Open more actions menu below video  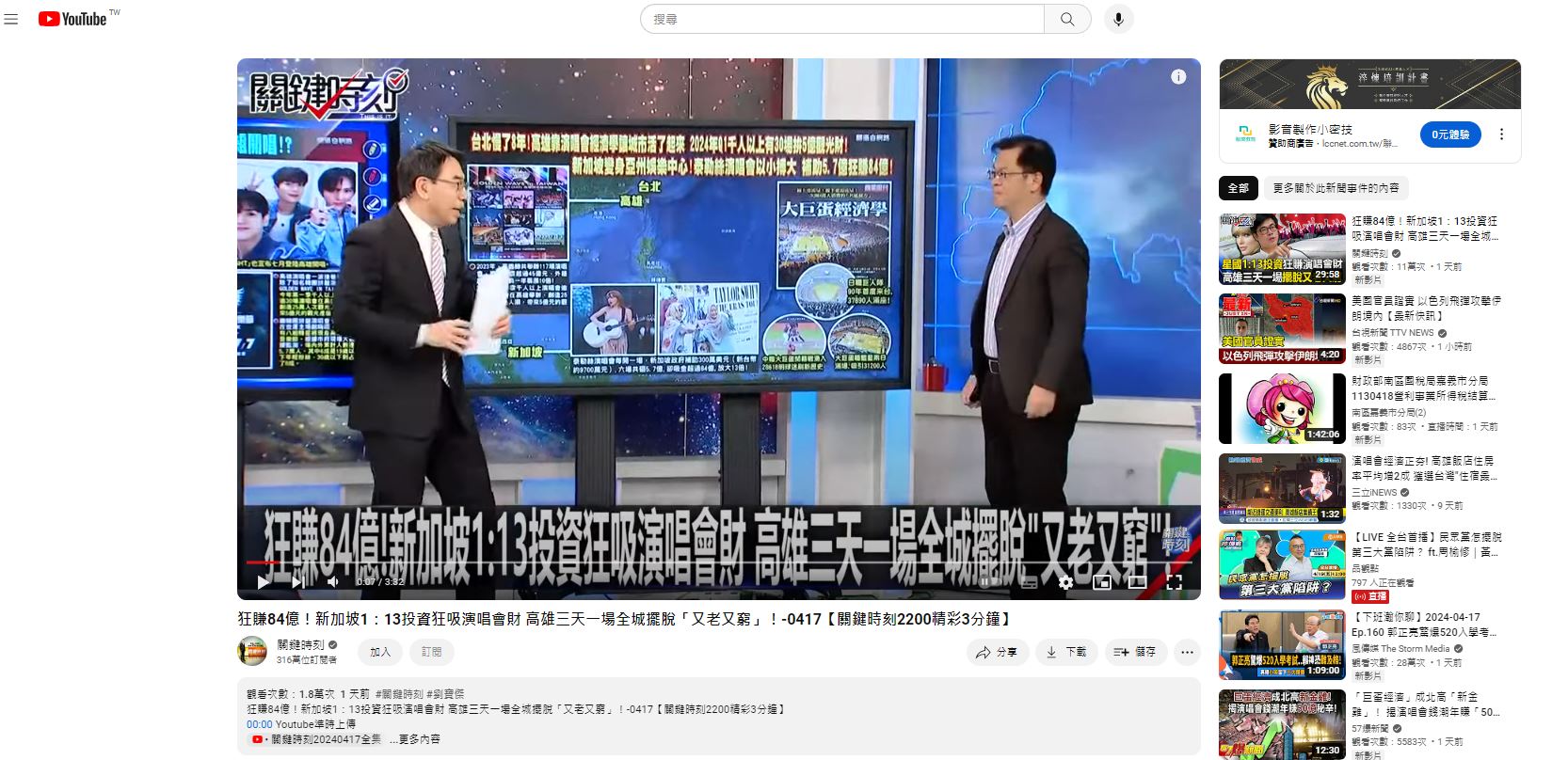point(1187,652)
